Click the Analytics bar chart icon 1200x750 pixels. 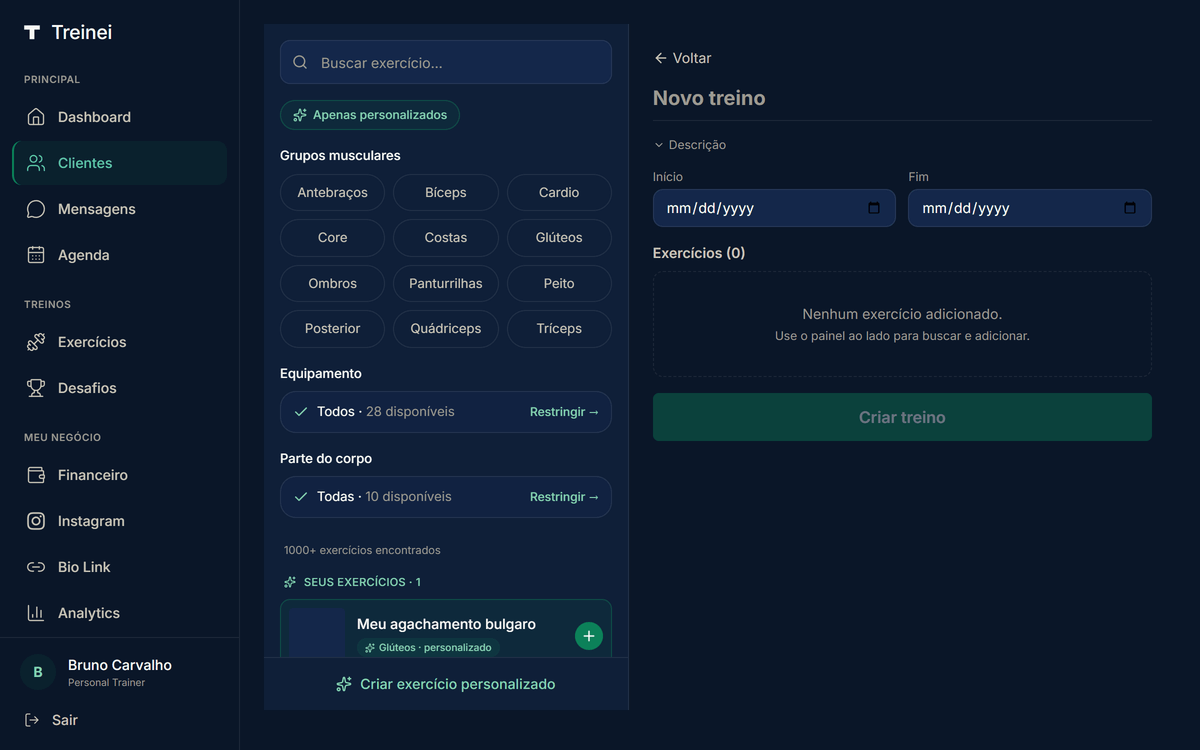(36, 613)
